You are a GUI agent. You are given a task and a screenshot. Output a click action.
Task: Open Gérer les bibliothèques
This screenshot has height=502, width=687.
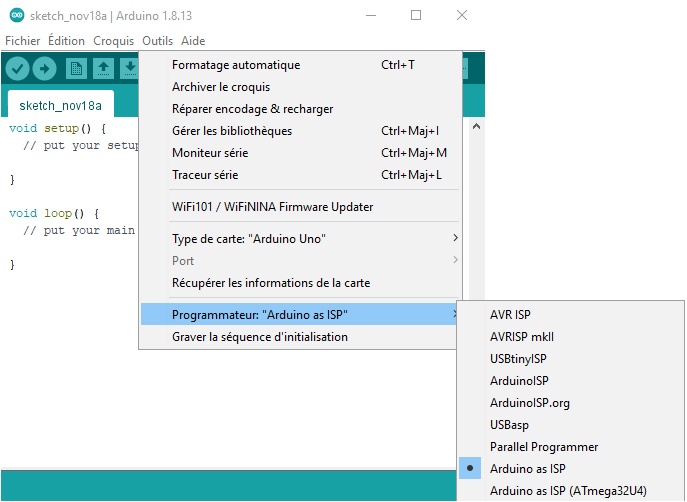point(232,131)
